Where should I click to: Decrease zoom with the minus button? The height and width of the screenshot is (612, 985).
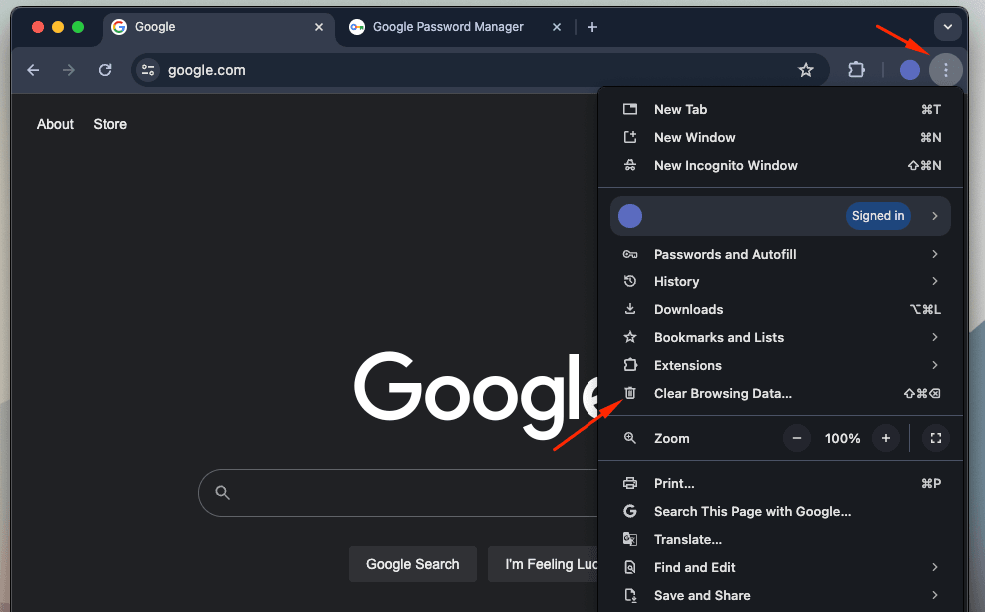797,438
